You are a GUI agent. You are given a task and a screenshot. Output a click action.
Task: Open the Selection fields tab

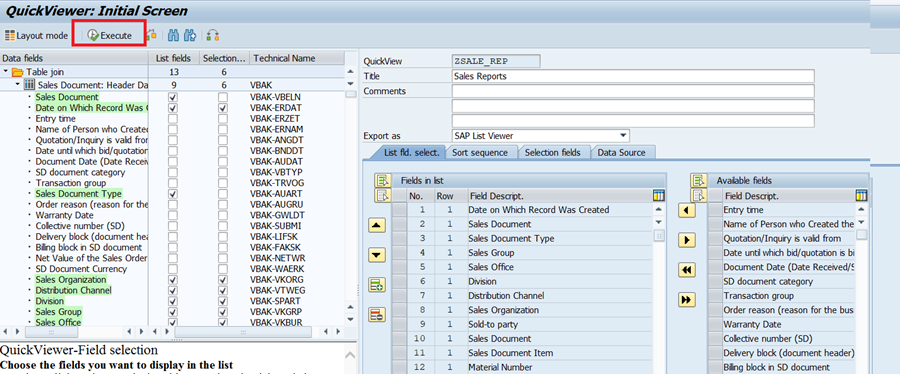(x=552, y=153)
